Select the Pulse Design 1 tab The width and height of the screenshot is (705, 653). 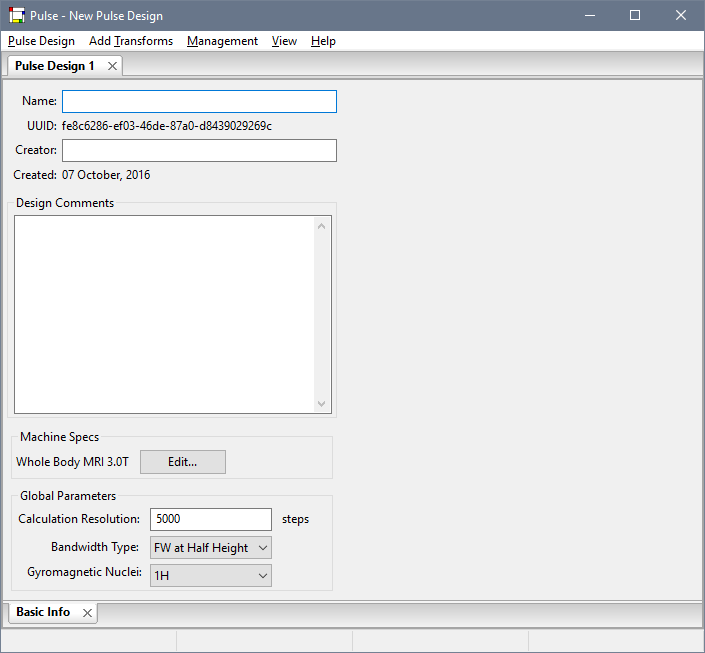coord(55,66)
